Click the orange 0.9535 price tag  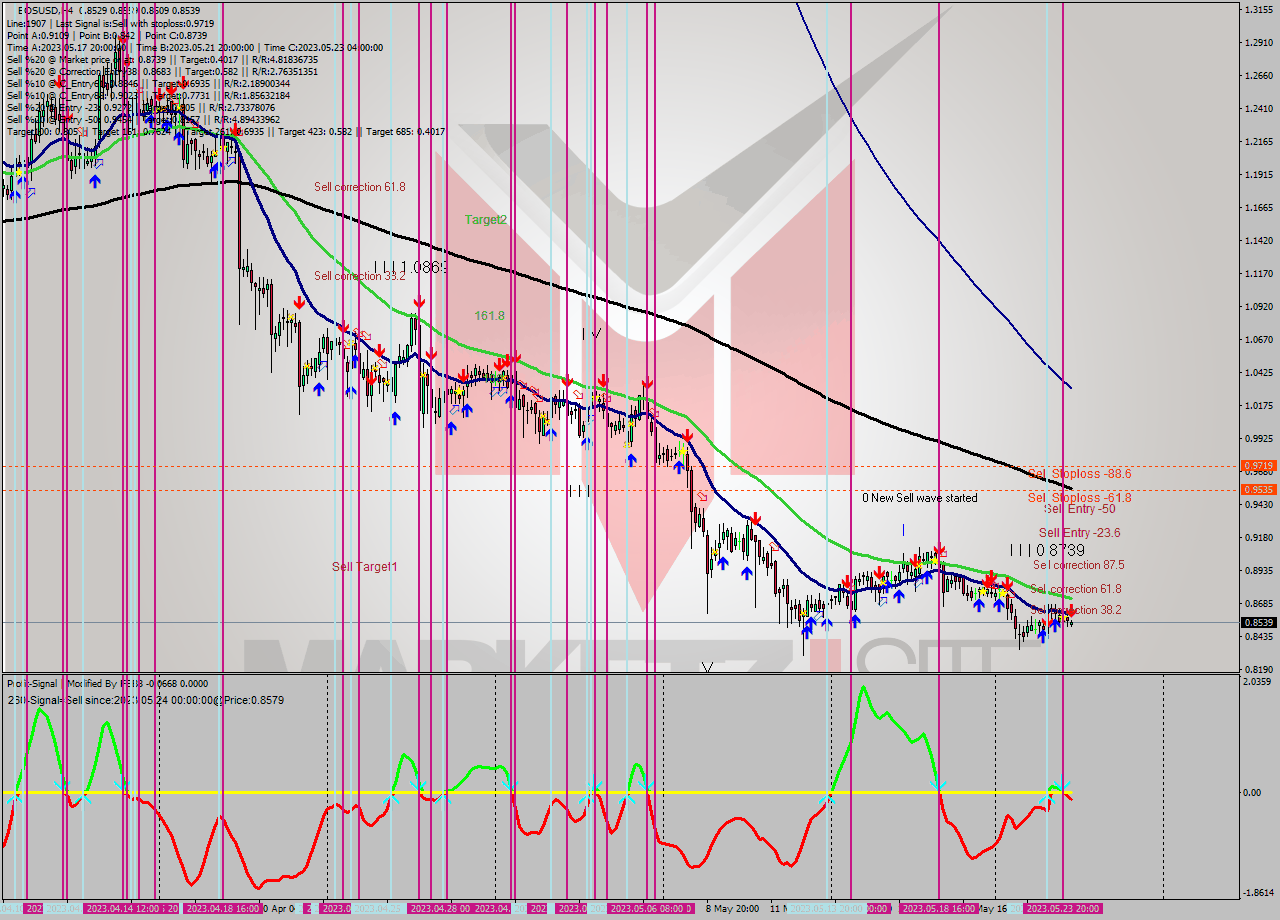pos(1258,490)
